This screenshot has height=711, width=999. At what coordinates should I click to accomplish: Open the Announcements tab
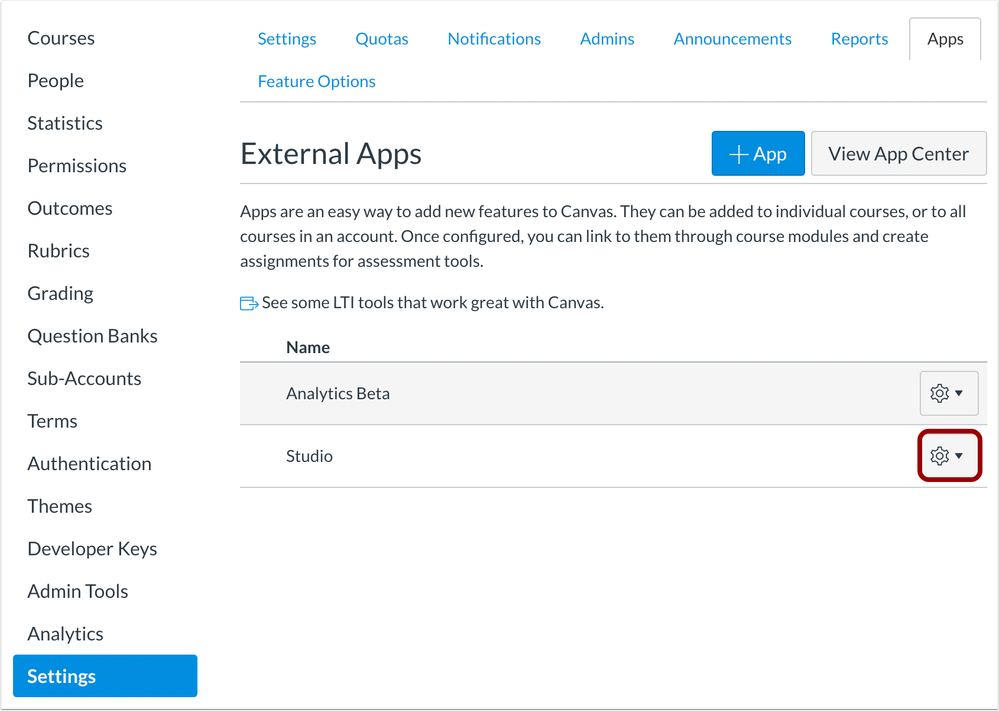(x=732, y=38)
